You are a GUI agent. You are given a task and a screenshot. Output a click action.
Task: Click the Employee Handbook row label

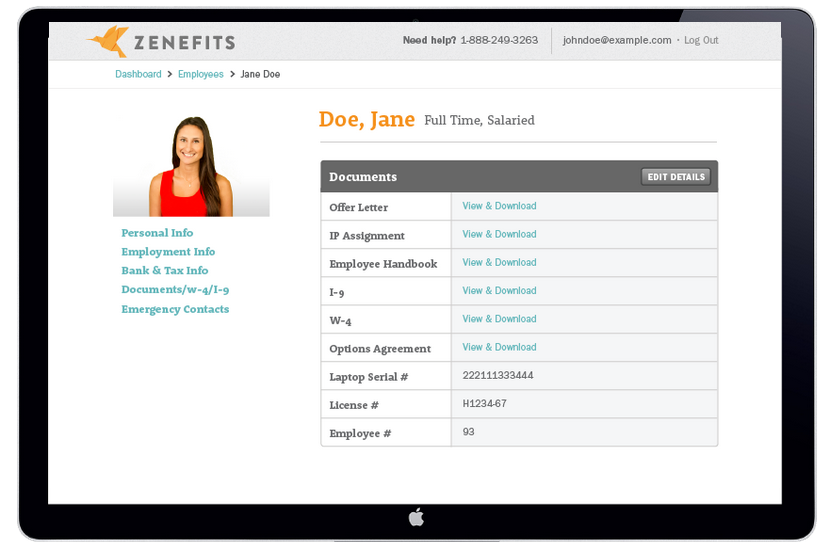(x=383, y=264)
